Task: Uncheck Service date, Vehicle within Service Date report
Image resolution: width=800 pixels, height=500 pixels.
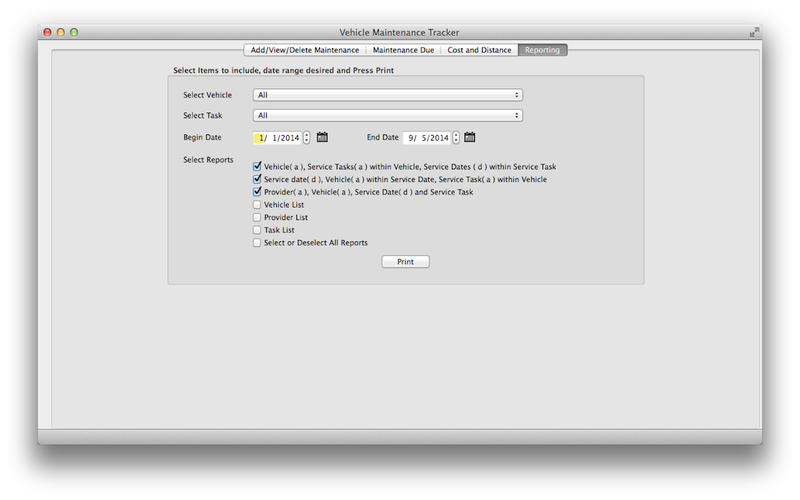Action: [x=257, y=179]
